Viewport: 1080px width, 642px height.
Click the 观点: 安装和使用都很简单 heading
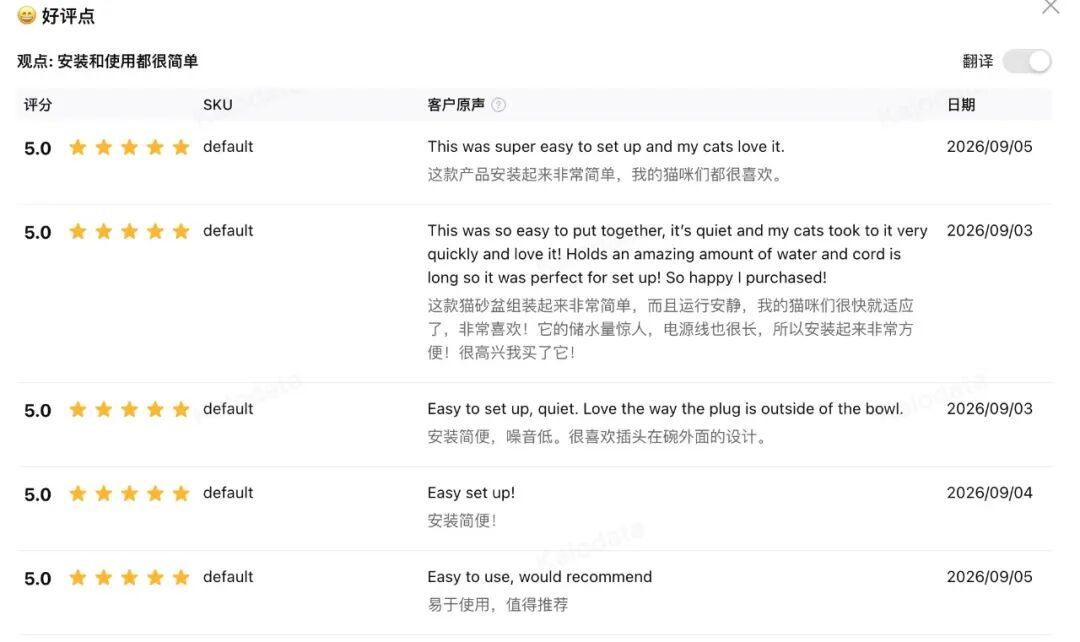tap(107, 61)
